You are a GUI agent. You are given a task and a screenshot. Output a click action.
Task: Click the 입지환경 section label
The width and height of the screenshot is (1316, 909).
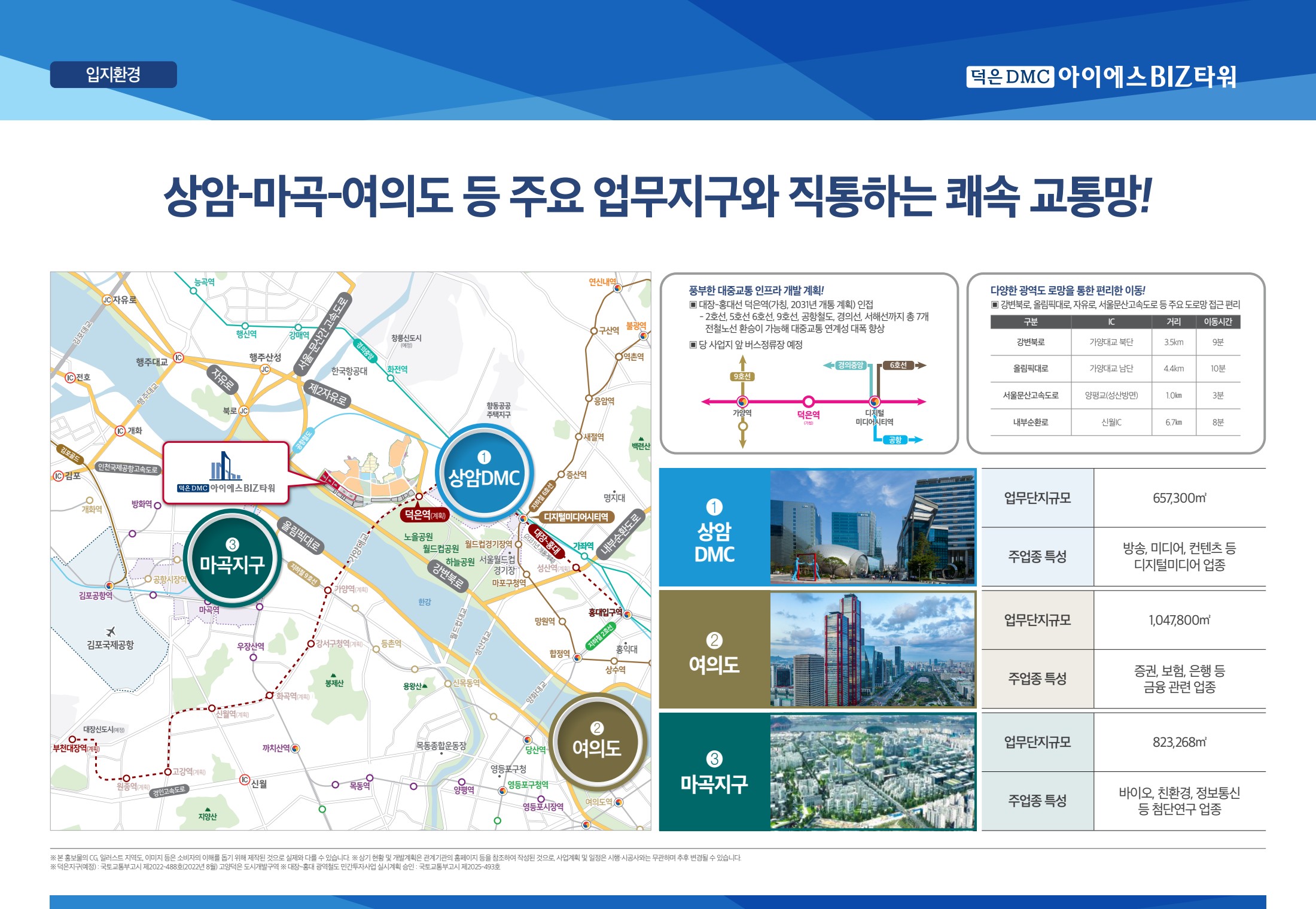[113, 75]
